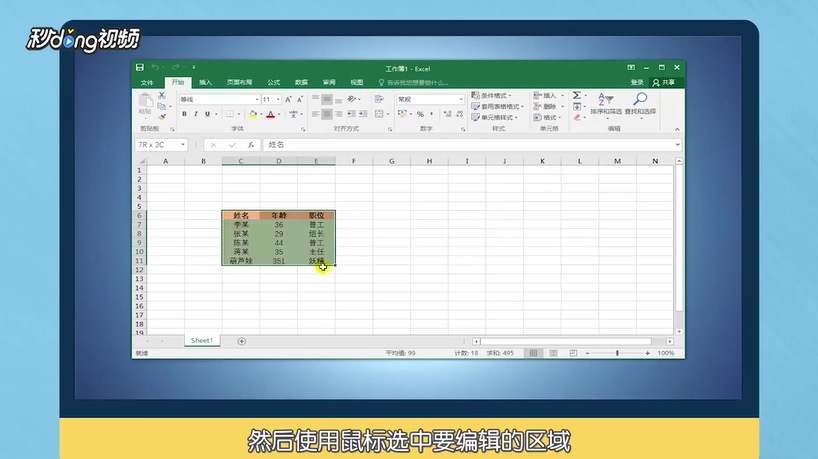Click the orientation (angled text) icon
The height and width of the screenshot is (459, 818).
(352, 99)
